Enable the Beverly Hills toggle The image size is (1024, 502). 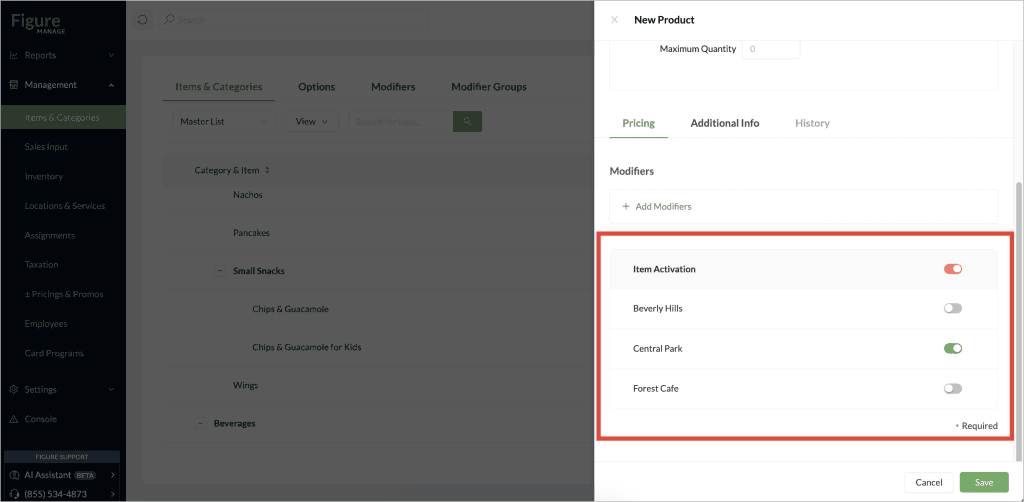coord(953,308)
